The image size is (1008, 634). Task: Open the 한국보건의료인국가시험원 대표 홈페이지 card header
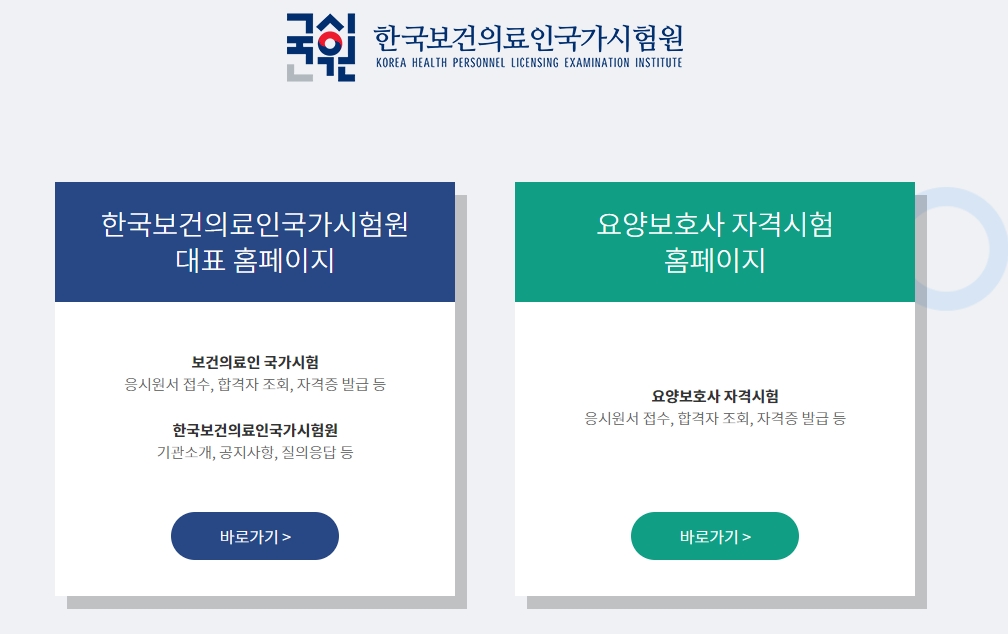[255, 241]
